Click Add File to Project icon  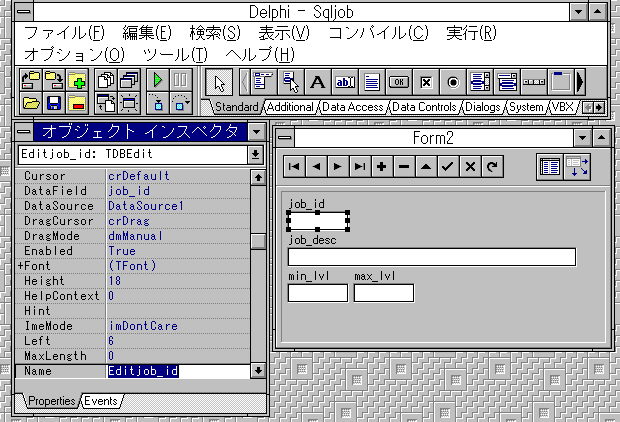point(77,81)
